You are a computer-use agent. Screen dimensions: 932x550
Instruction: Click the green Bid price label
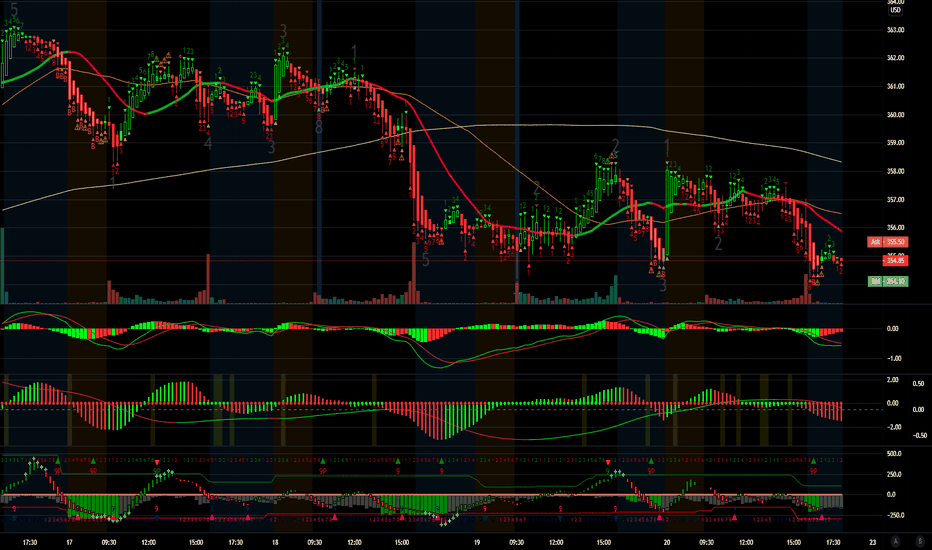(887, 281)
